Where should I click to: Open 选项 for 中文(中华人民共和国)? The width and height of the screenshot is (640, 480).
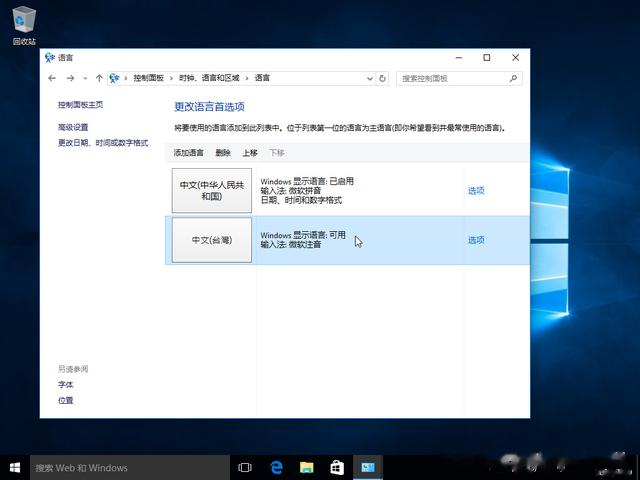pyautogui.click(x=476, y=191)
